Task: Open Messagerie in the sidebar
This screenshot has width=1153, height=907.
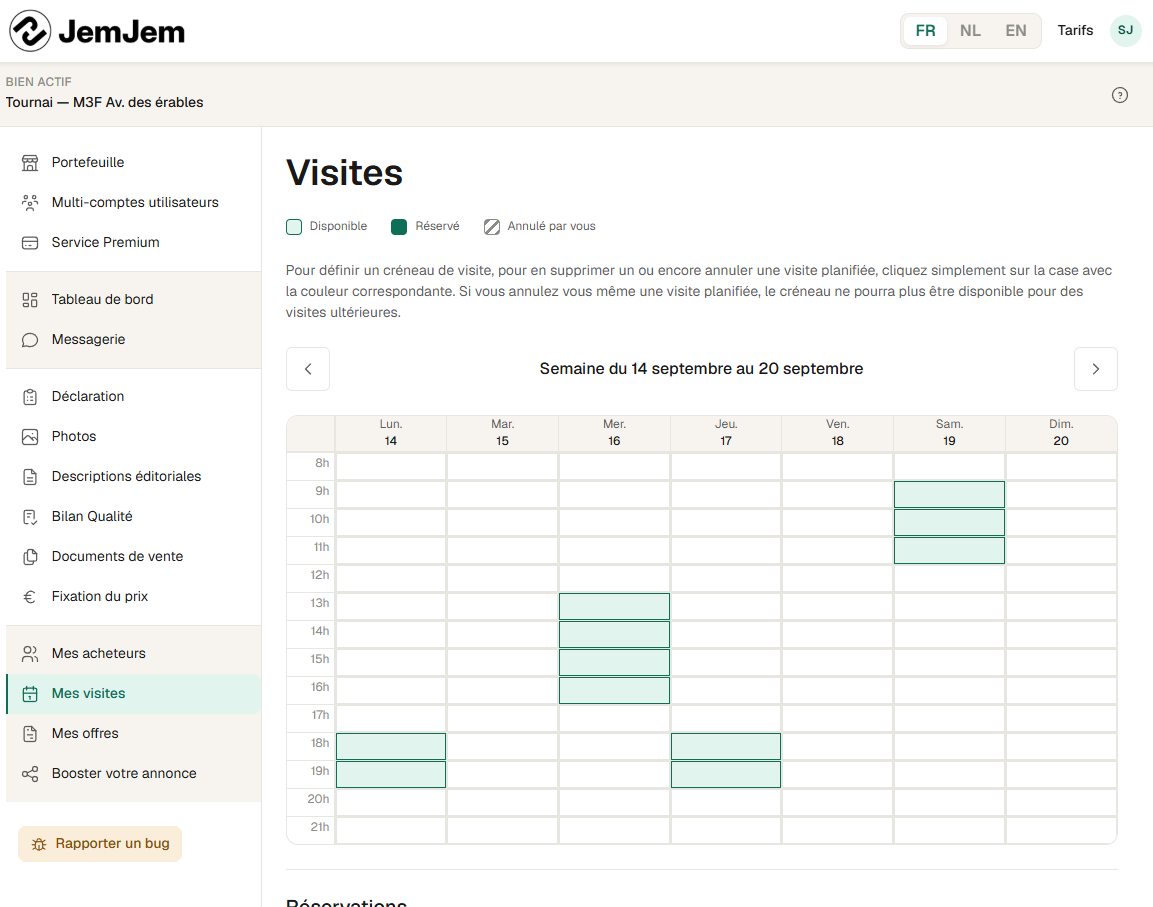Action: pyautogui.click(x=133, y=340)
